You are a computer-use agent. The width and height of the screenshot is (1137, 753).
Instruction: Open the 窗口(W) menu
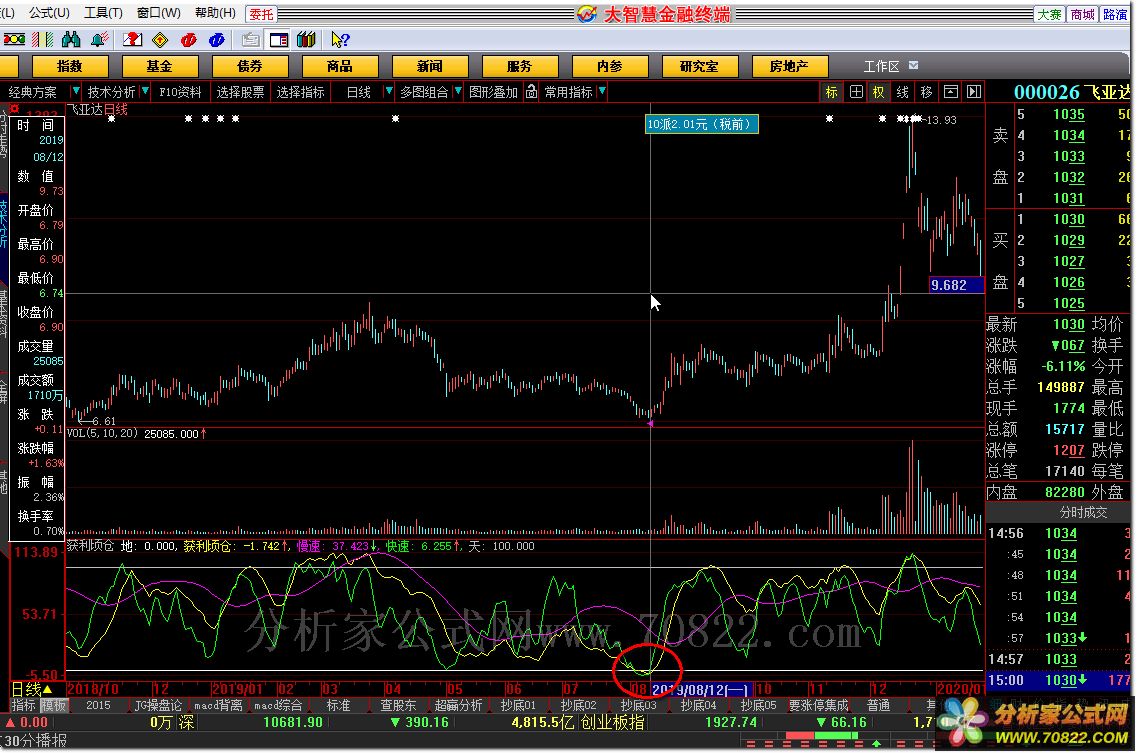(x=159, y=13)
